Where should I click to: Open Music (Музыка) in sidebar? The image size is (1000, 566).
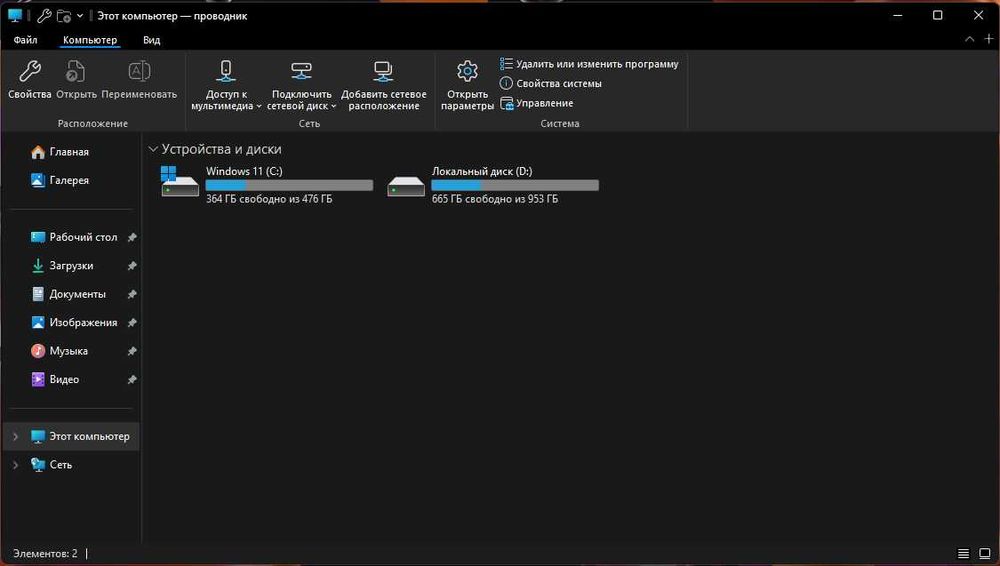[71, 351]
